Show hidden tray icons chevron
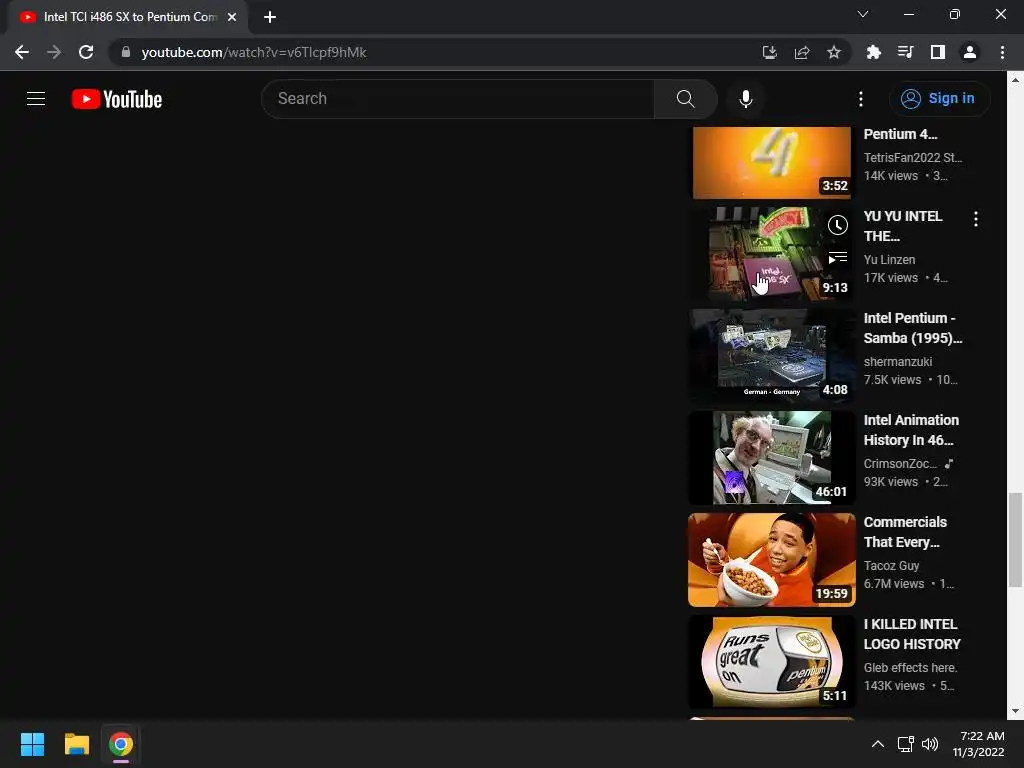The width and height of the screenshot is (1024, 768). click(x=878, y=744)
